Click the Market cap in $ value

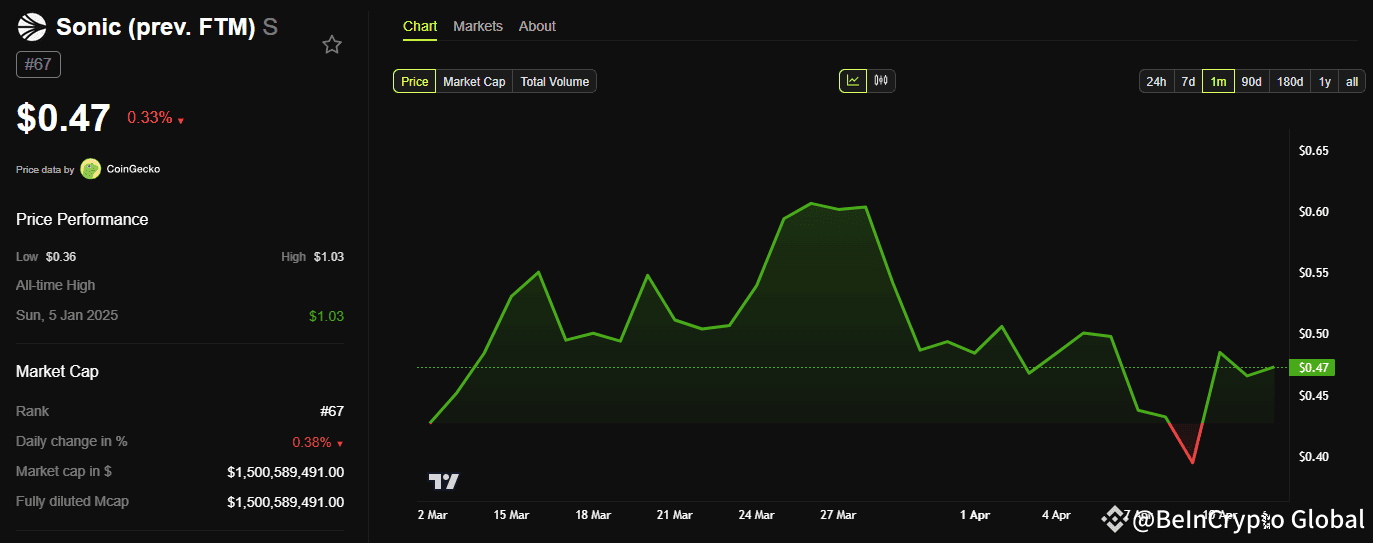(286, 472)
